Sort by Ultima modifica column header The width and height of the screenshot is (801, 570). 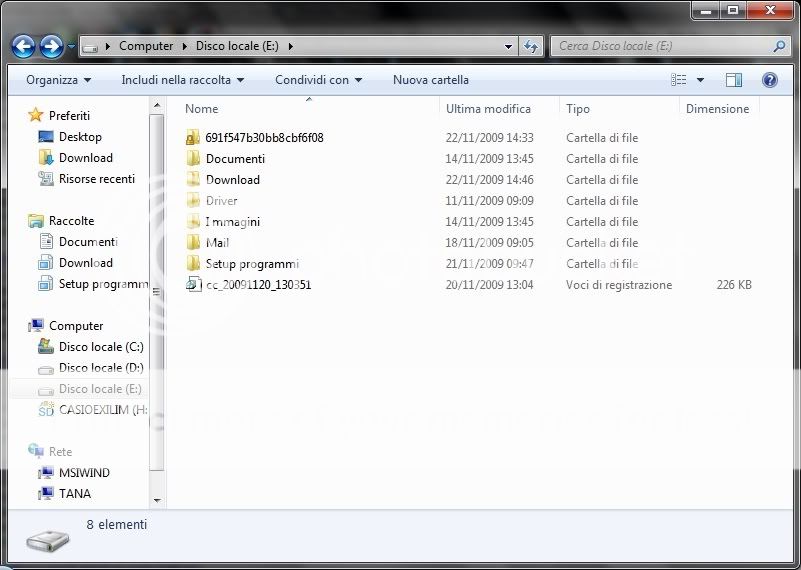pyautogui.click(x=488, y=109)
